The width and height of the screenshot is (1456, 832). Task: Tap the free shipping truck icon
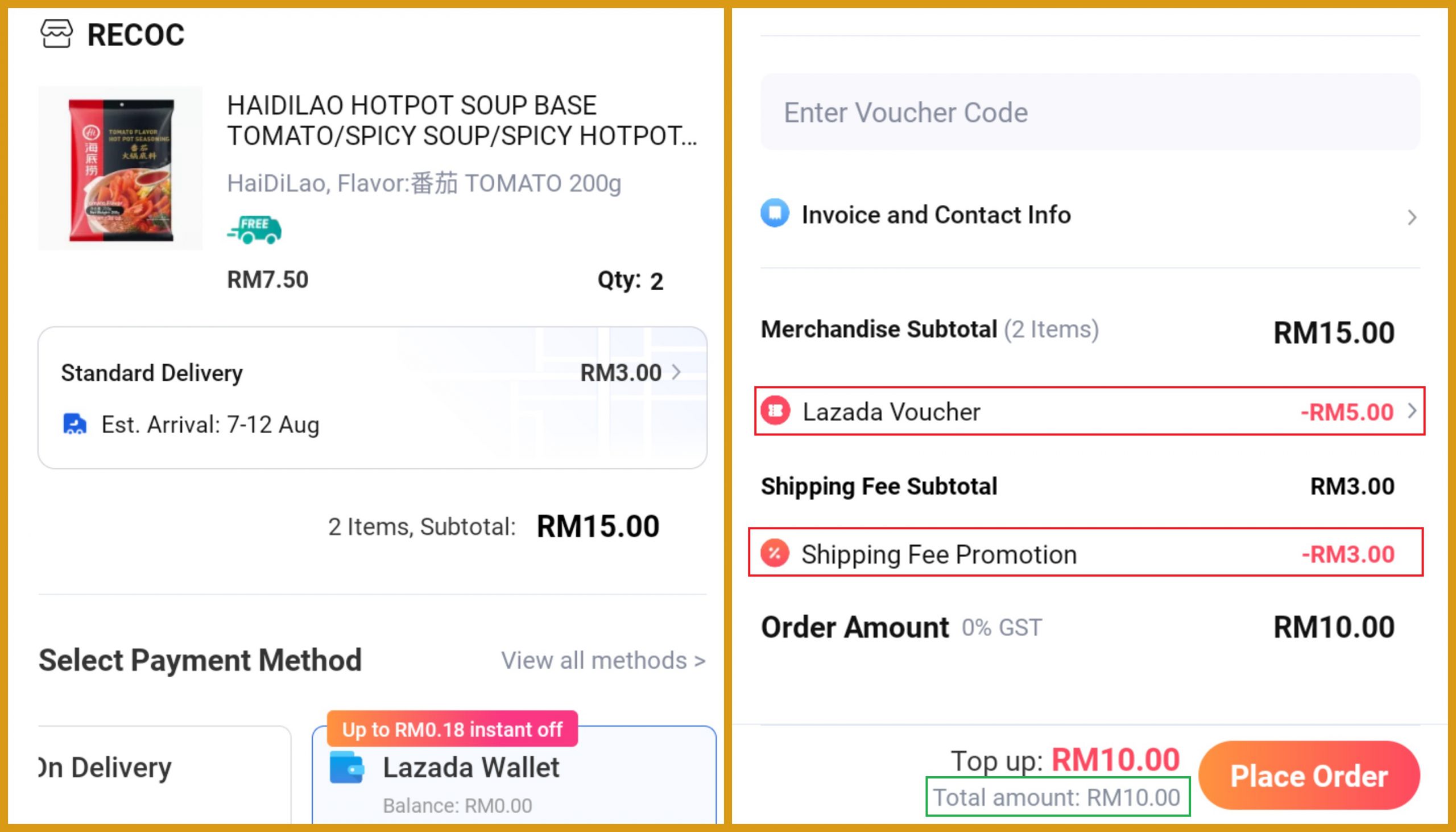pyautogui.click(x=254, y=230)
